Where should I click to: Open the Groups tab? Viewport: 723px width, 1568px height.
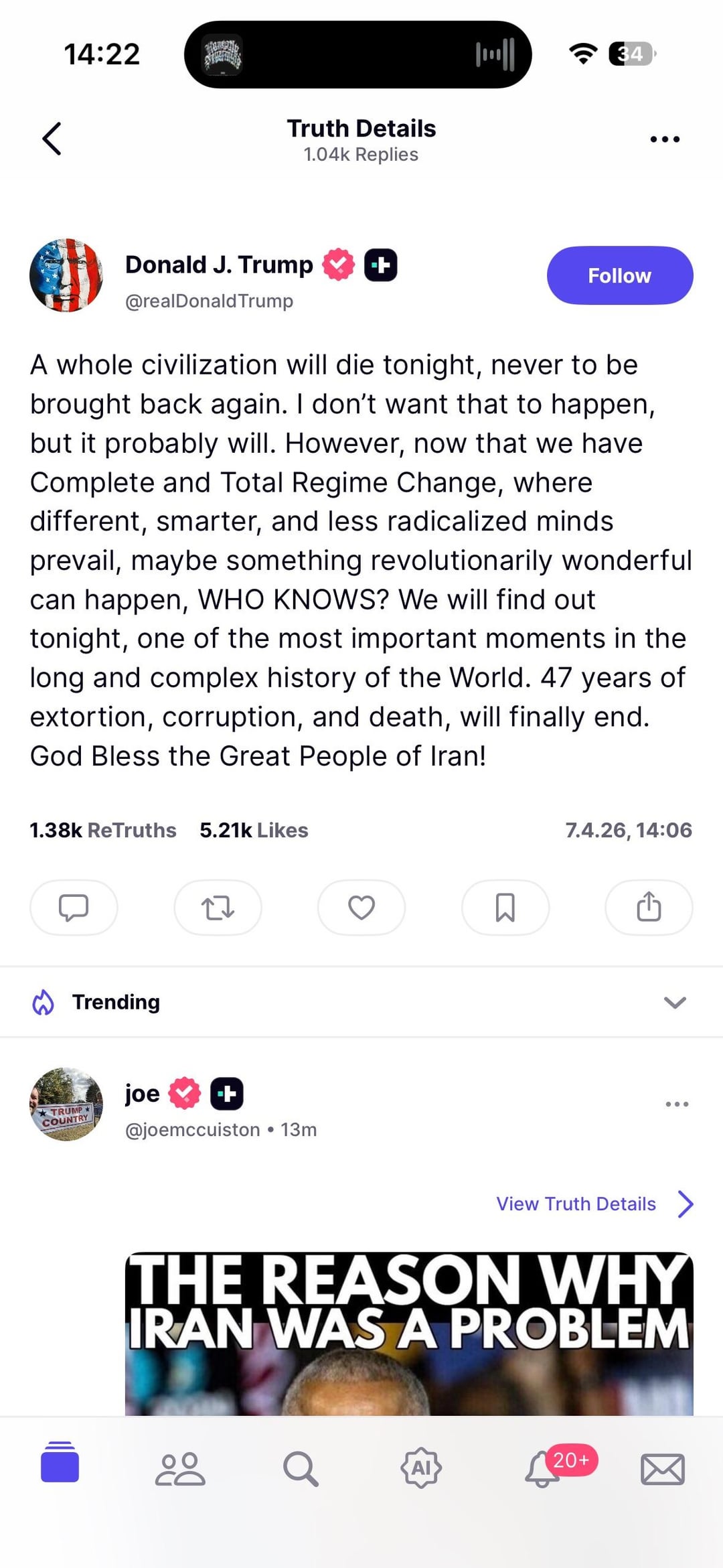pyautogui.click(x=180, y=1469)
